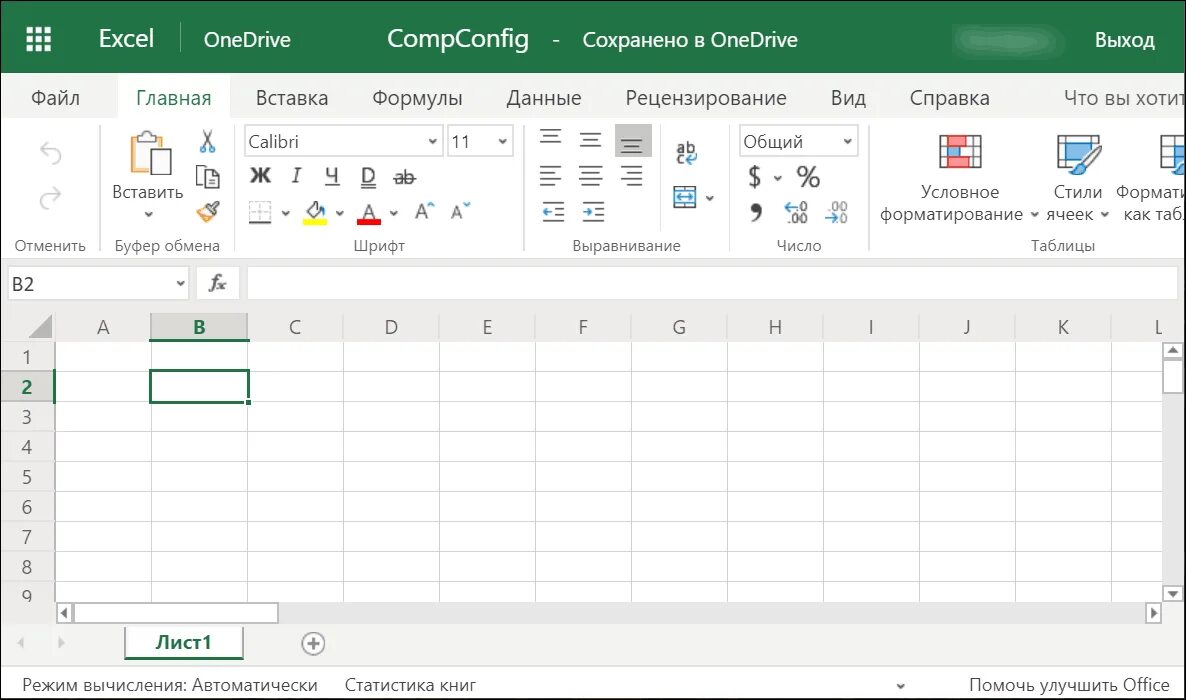
Task: Open merge cells dropdown arrow
Action: [x=709, y=198]
